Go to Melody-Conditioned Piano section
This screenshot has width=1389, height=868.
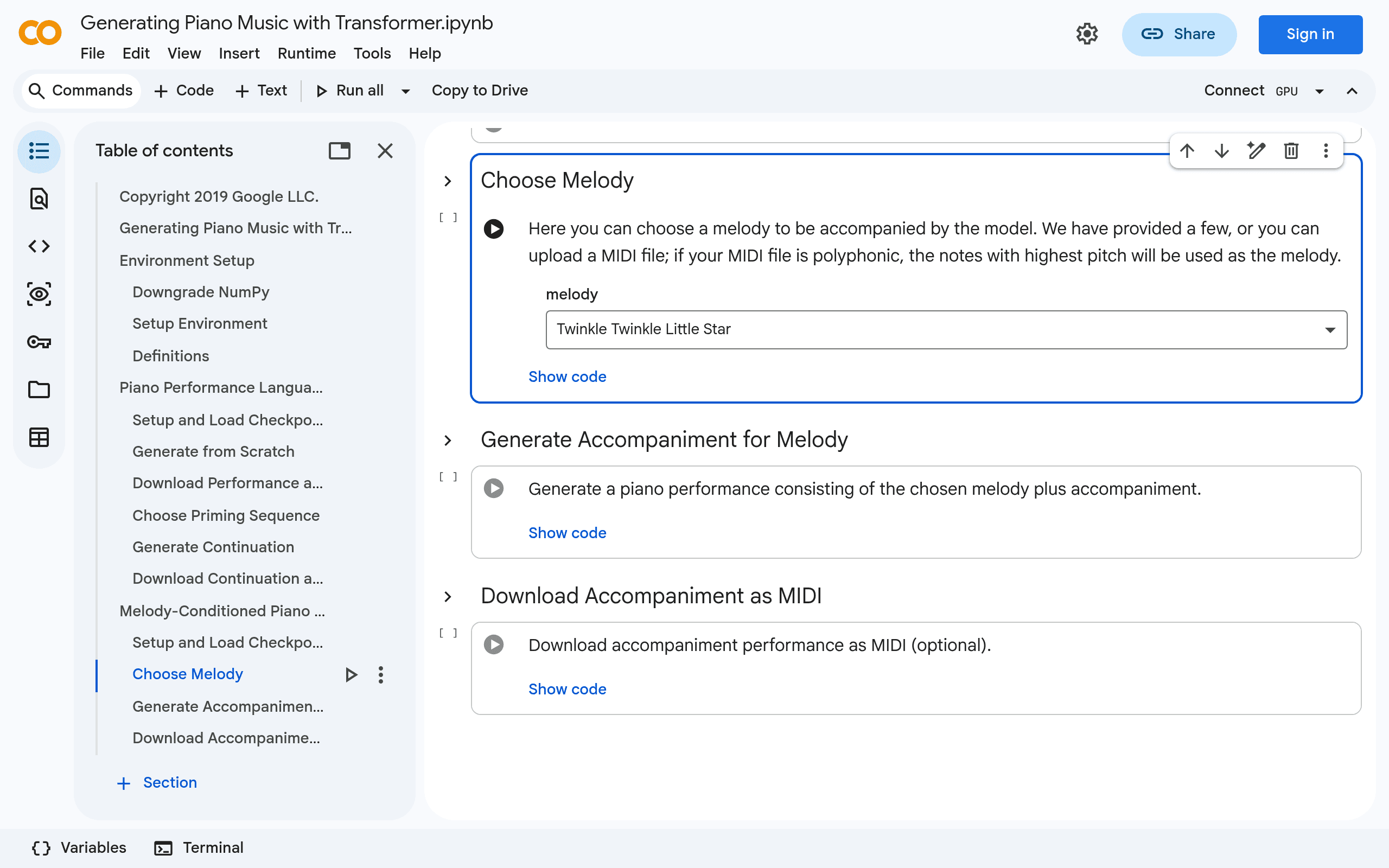click(x=222, y=611)
